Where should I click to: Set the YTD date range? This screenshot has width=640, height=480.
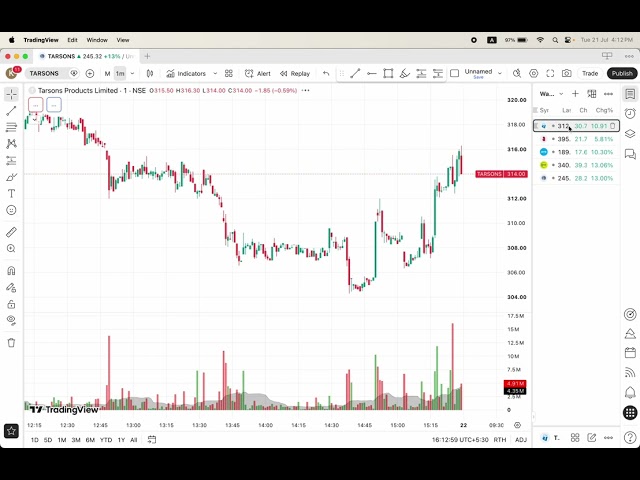[x=106, y=440]
